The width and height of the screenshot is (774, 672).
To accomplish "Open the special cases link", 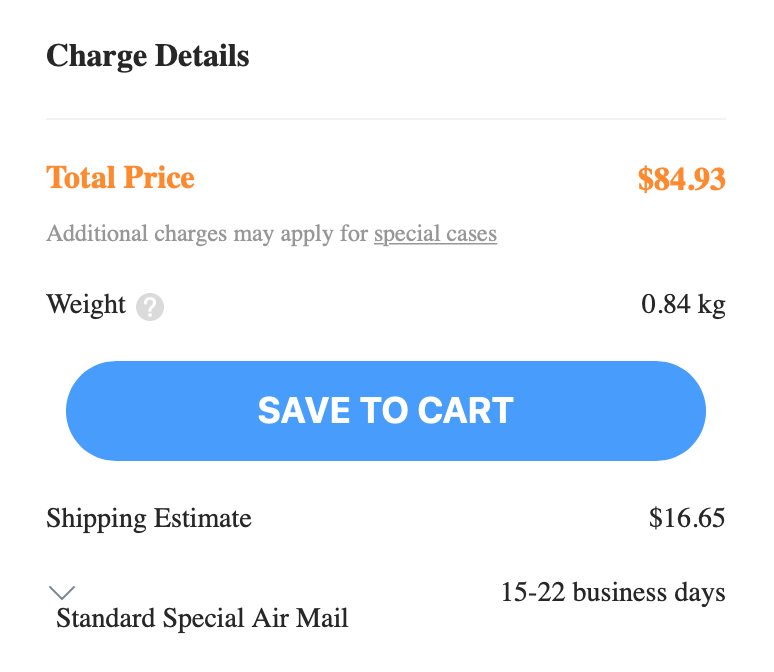I will coord(435,234).
